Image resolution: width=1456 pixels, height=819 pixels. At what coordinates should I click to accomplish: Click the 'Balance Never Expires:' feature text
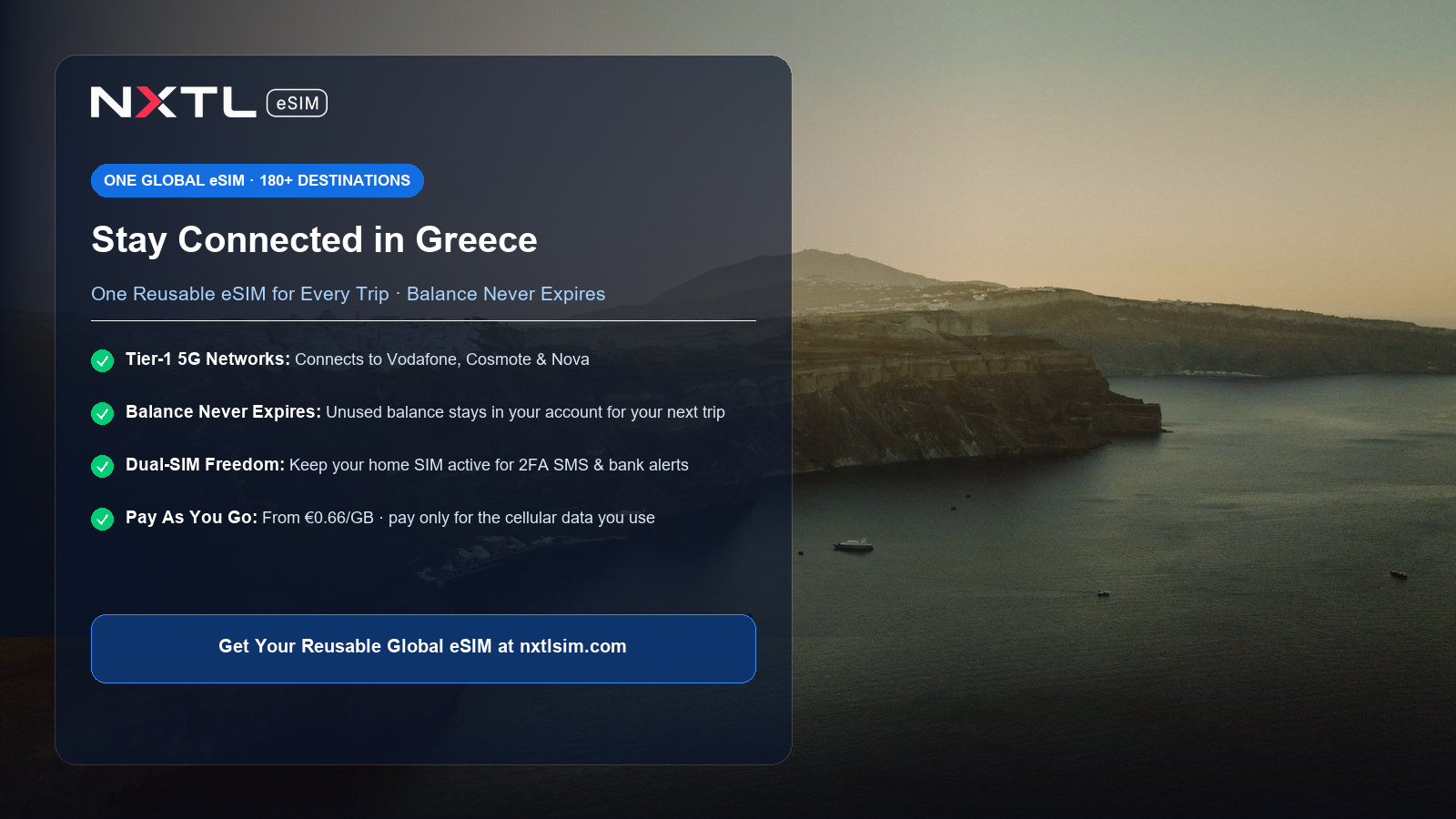tap(223, 412)
